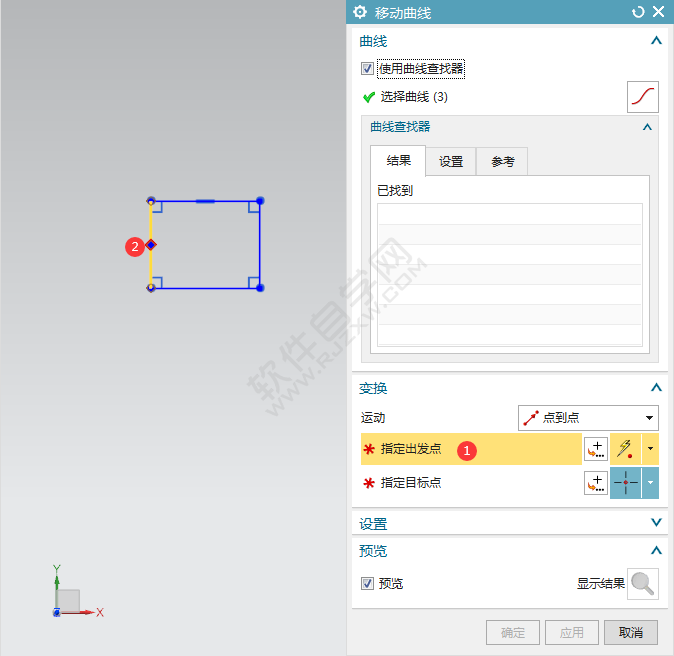Toggle the 使用曲线查找器 checkbox
This screenshot has height=656, width=674.
[367, 69]
